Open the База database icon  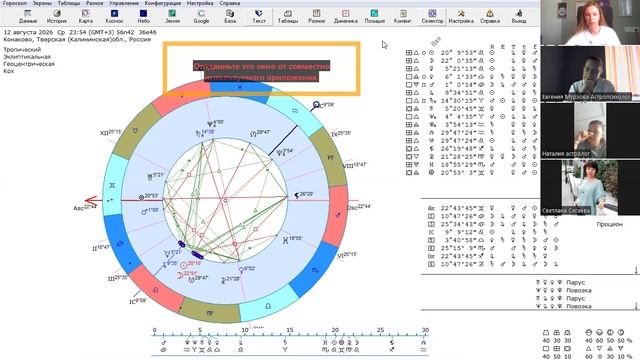230,17
